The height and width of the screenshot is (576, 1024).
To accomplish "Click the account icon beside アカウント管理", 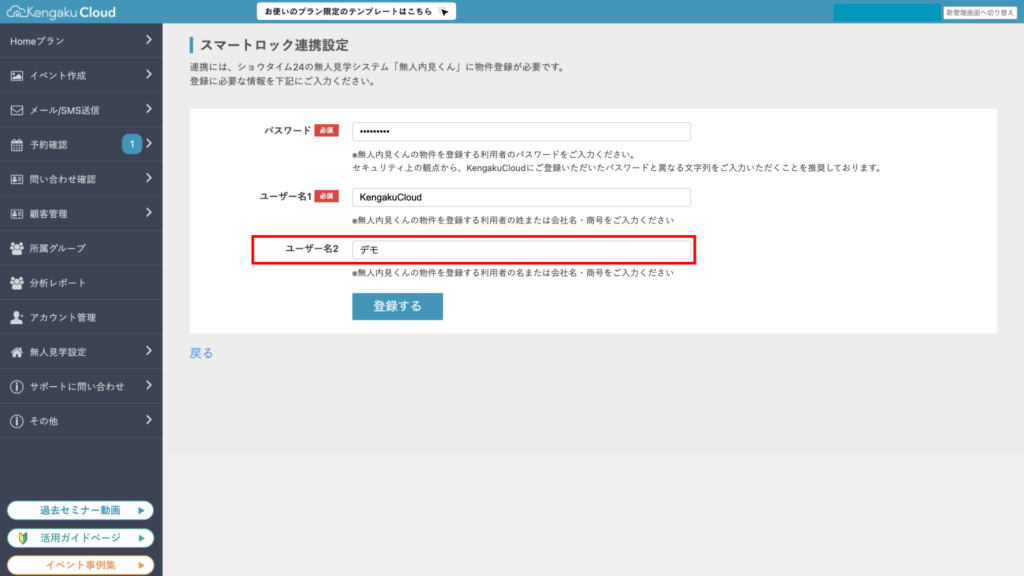I will 17,317.
